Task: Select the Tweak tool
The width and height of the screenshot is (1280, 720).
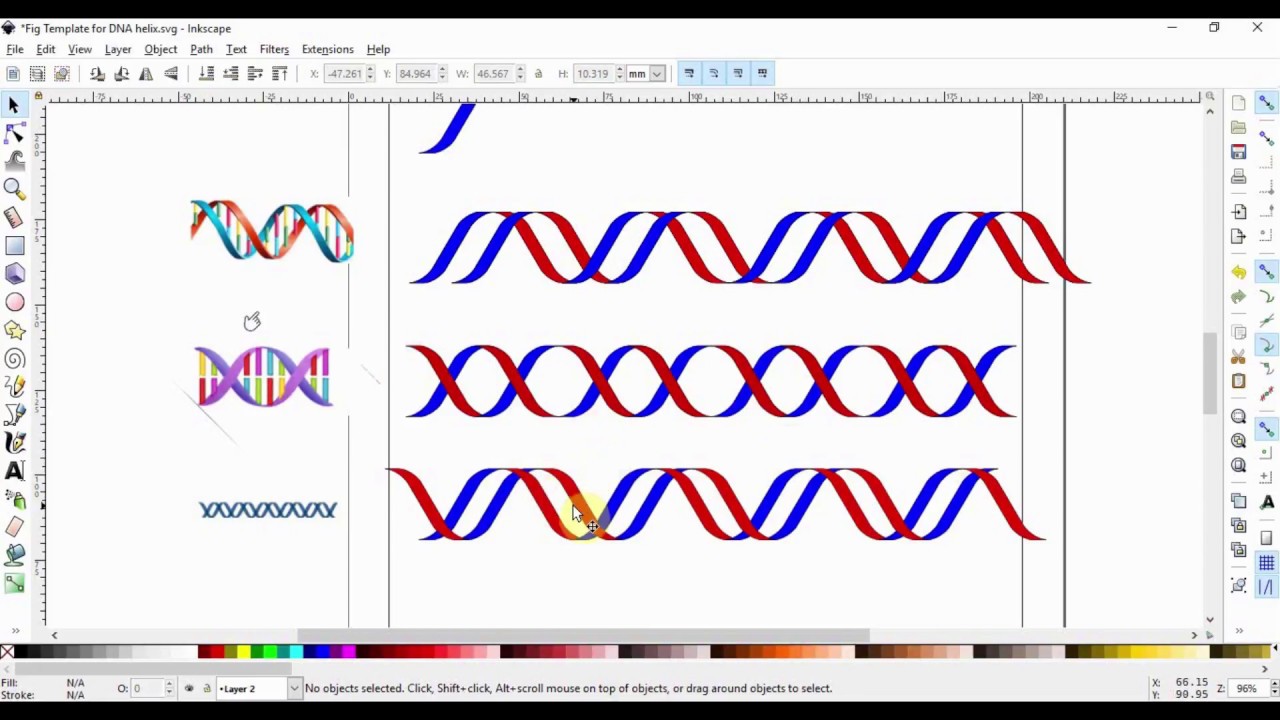Action: coord(14,160)
